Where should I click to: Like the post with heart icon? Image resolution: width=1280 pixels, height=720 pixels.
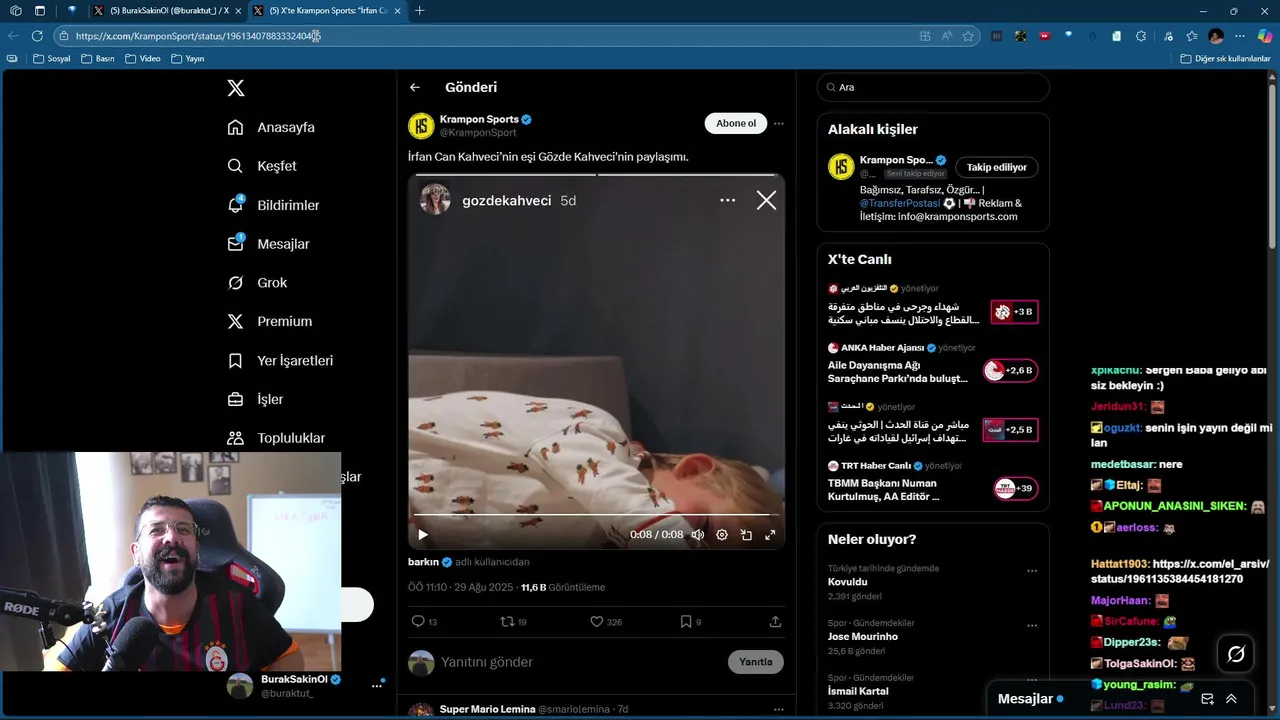click(596, 621)
